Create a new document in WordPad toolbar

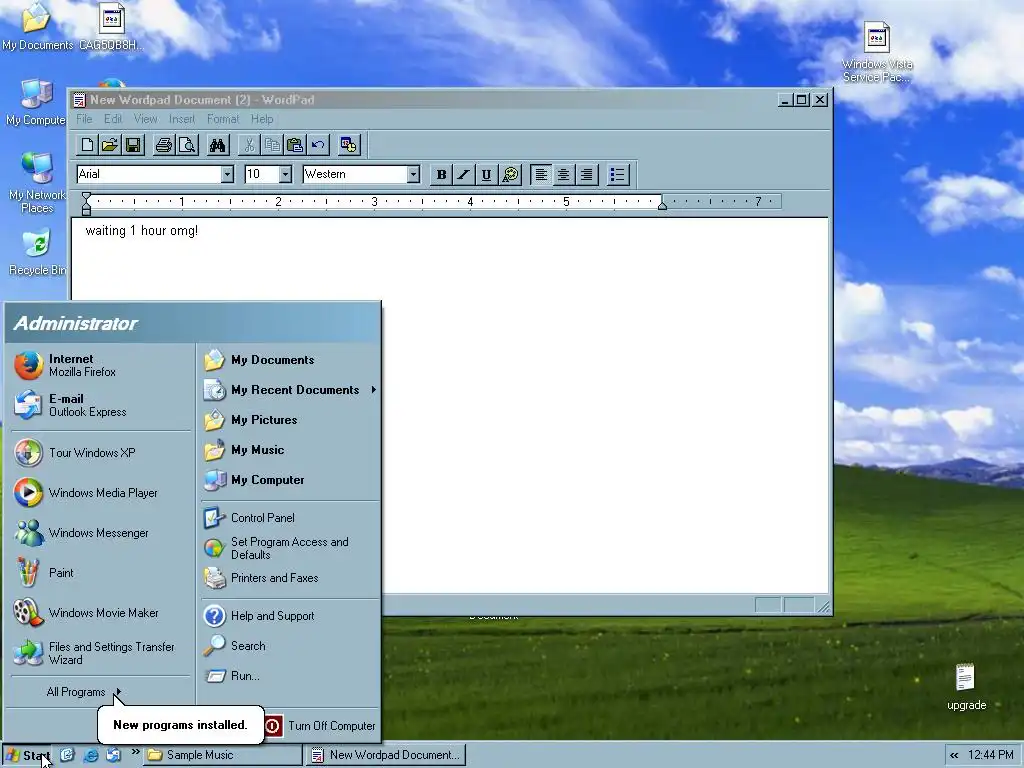86,145
